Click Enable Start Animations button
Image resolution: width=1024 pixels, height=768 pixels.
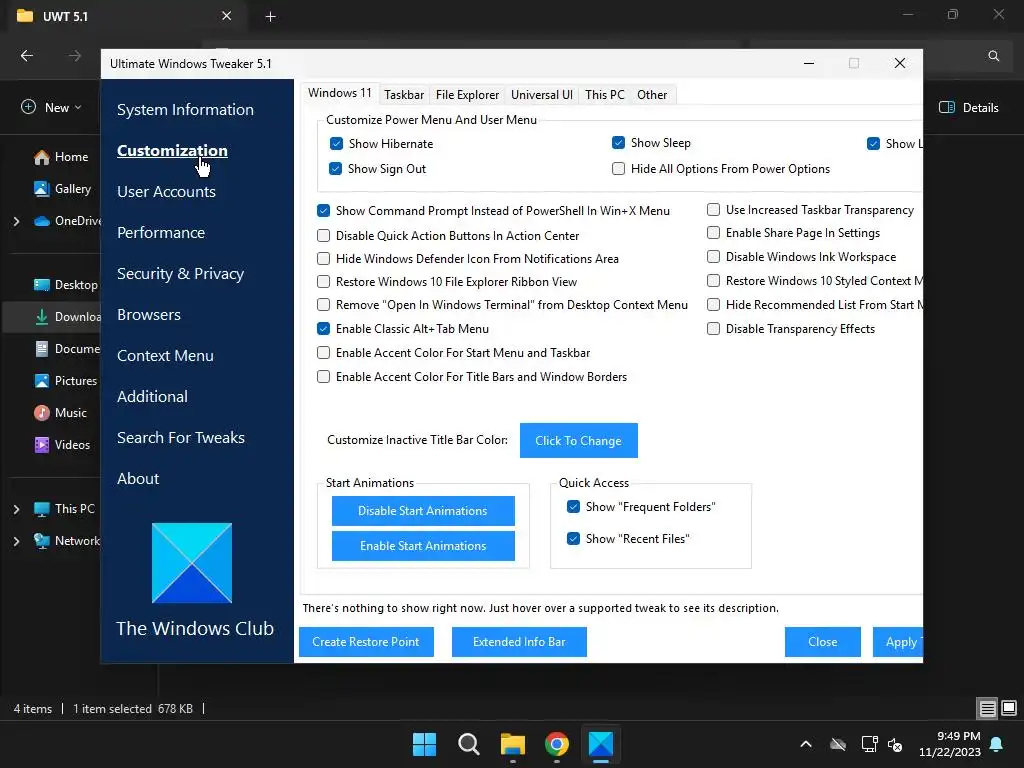point(423,546)
